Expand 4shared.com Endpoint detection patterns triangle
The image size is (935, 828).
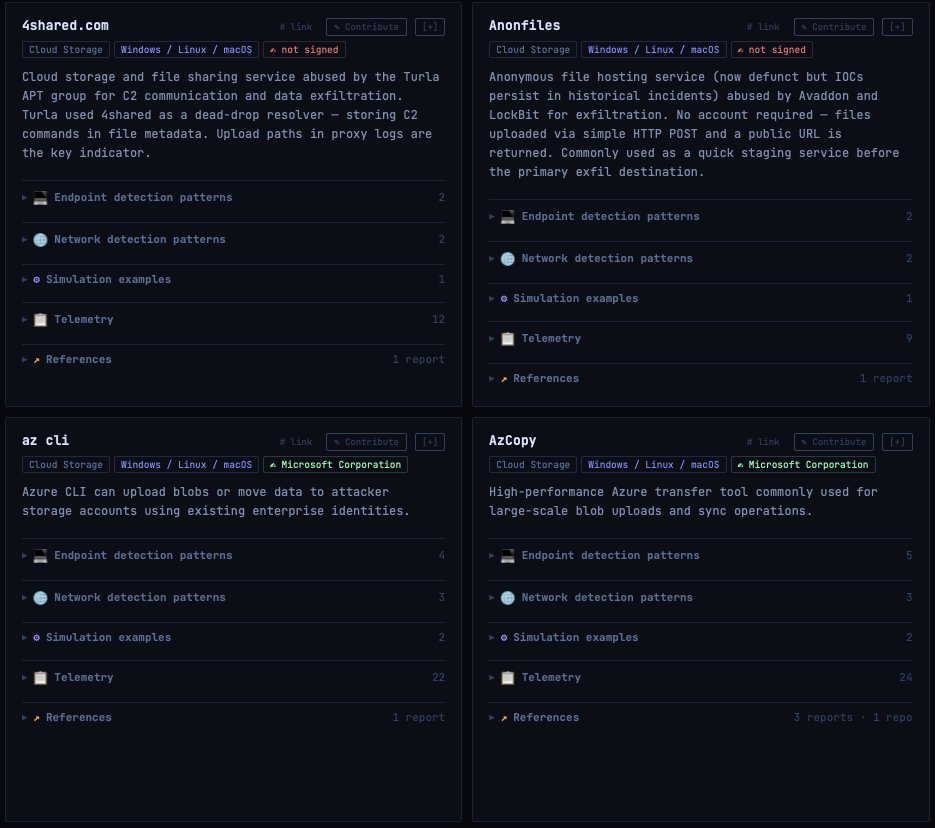pyautogui.click(x=24, y=197)
